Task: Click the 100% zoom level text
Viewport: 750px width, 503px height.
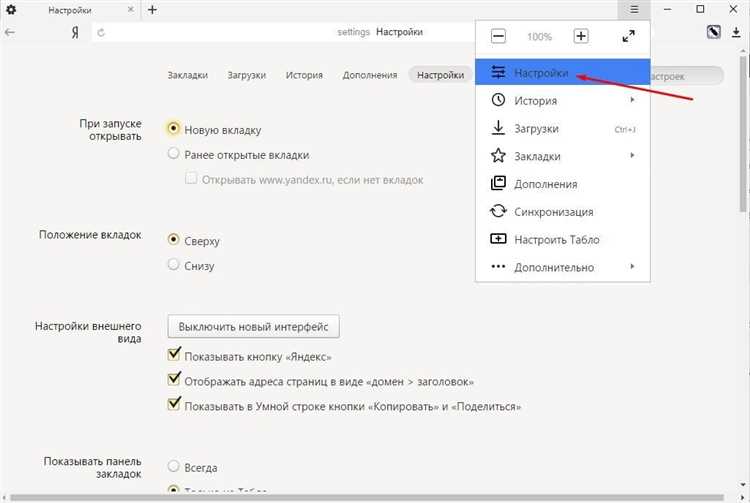Action: click(539, 36)
